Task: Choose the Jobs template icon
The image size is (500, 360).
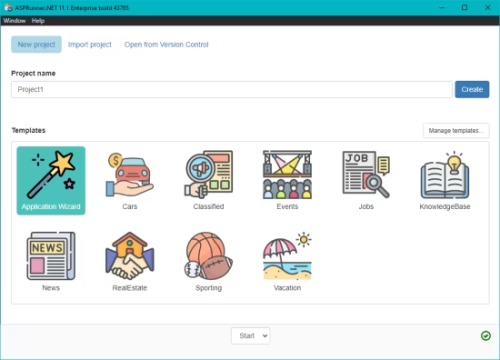Action: pyautogui.click(x=366, y=174)
